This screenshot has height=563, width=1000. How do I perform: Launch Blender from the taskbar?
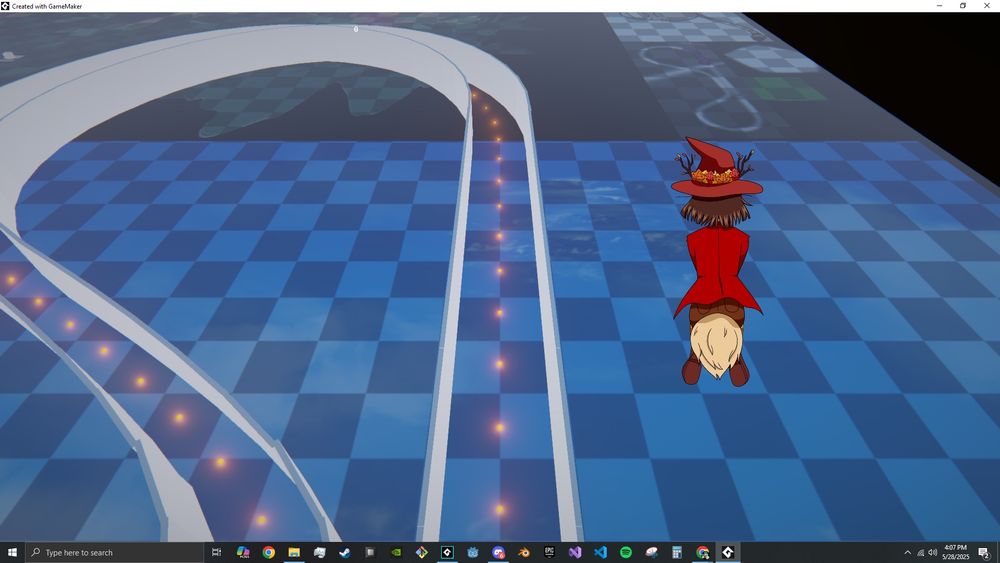(524, 552)
